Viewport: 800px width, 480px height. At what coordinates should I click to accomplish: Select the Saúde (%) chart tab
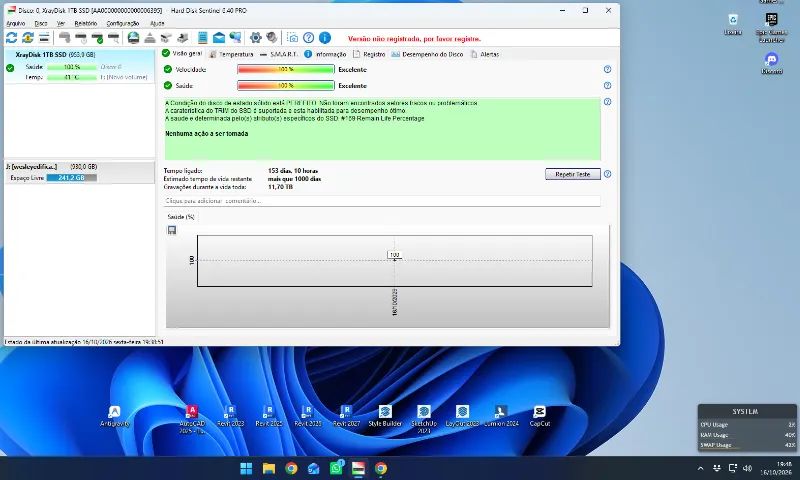tap(181, 217)
